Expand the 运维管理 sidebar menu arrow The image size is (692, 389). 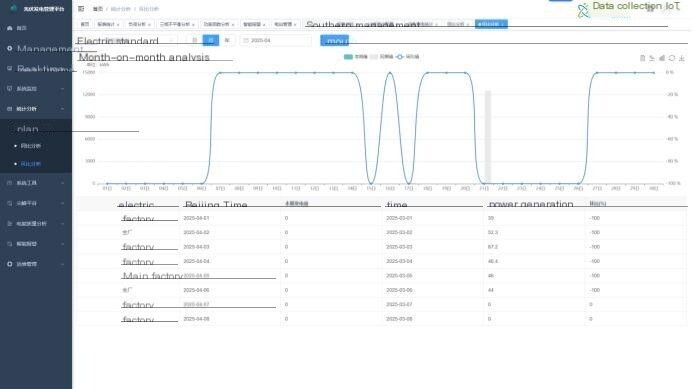[x=62, y=264]
